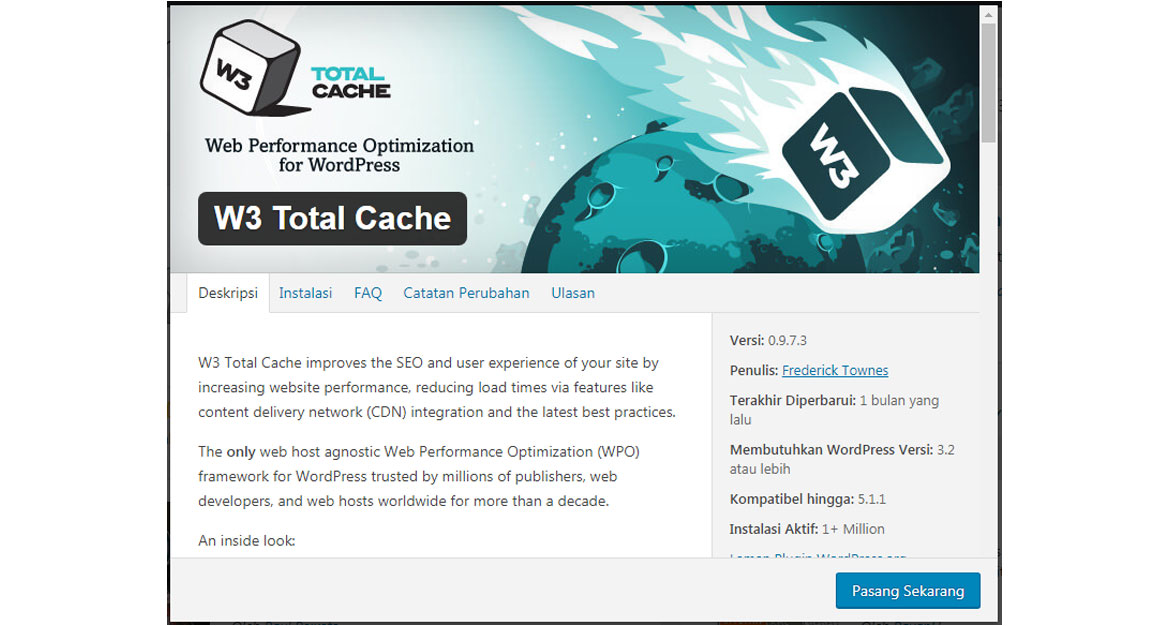Open the Ulasan tab

pyautogui.click(x=572, y=293)
